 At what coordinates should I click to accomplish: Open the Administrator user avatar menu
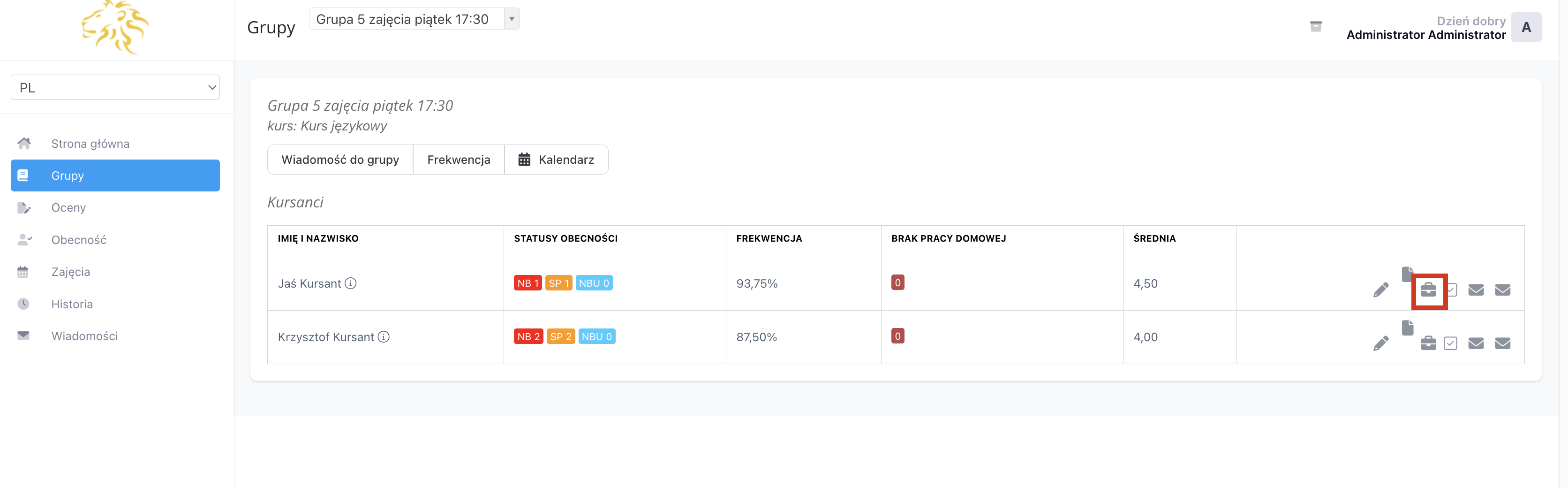tap(1525, 27)
